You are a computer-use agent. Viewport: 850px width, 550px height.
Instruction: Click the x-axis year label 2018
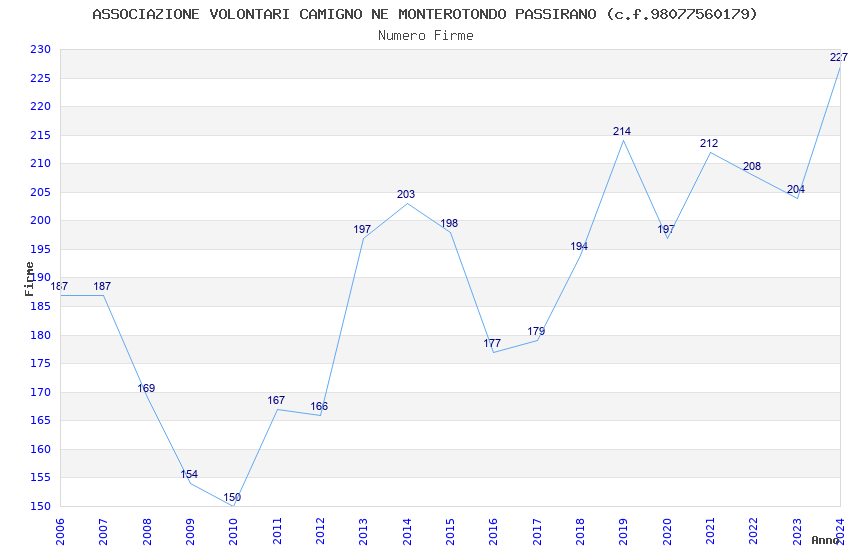pyautogui.click(x=580, y=532)
